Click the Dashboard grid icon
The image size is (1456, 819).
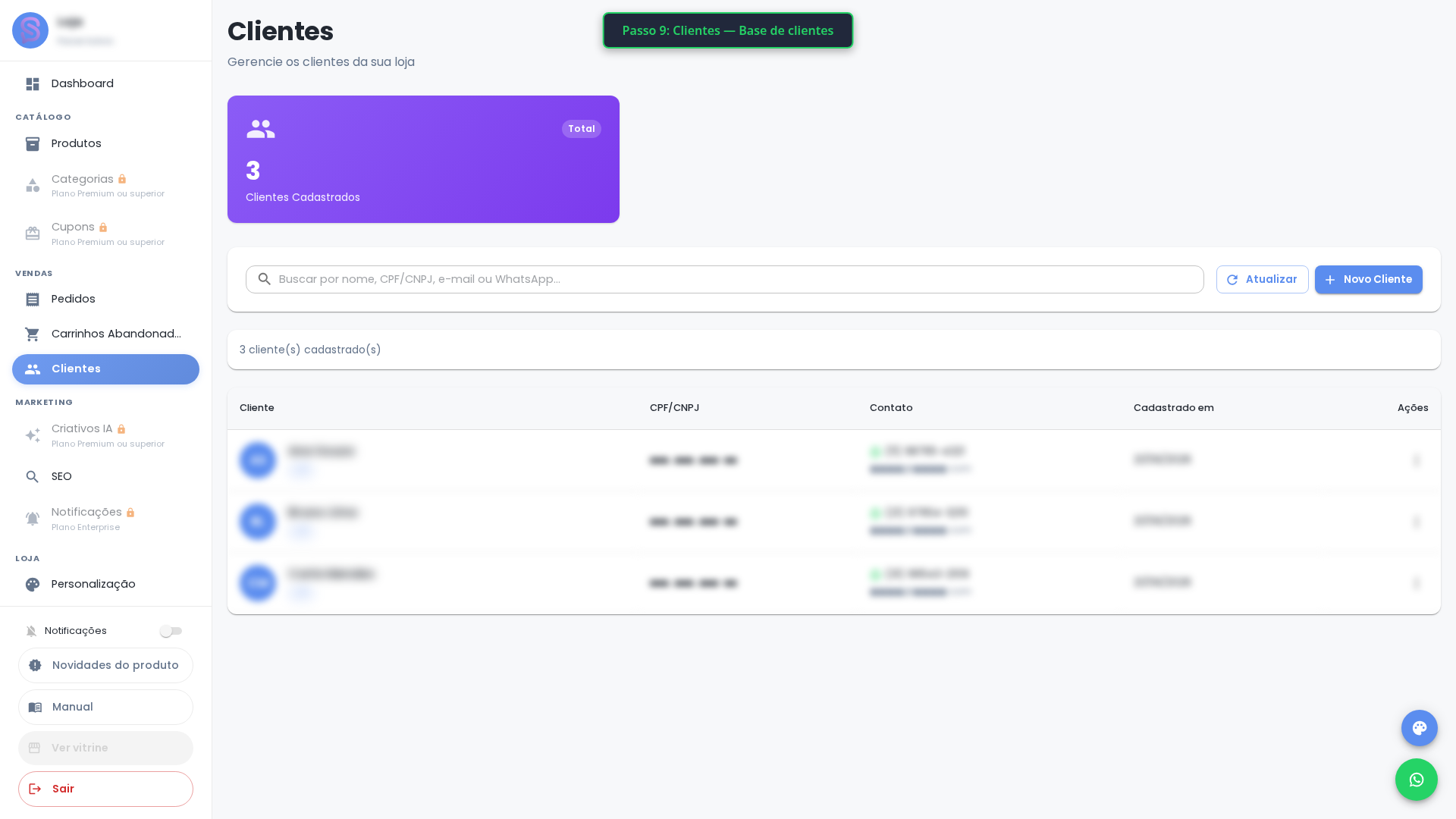pos(33,84)
